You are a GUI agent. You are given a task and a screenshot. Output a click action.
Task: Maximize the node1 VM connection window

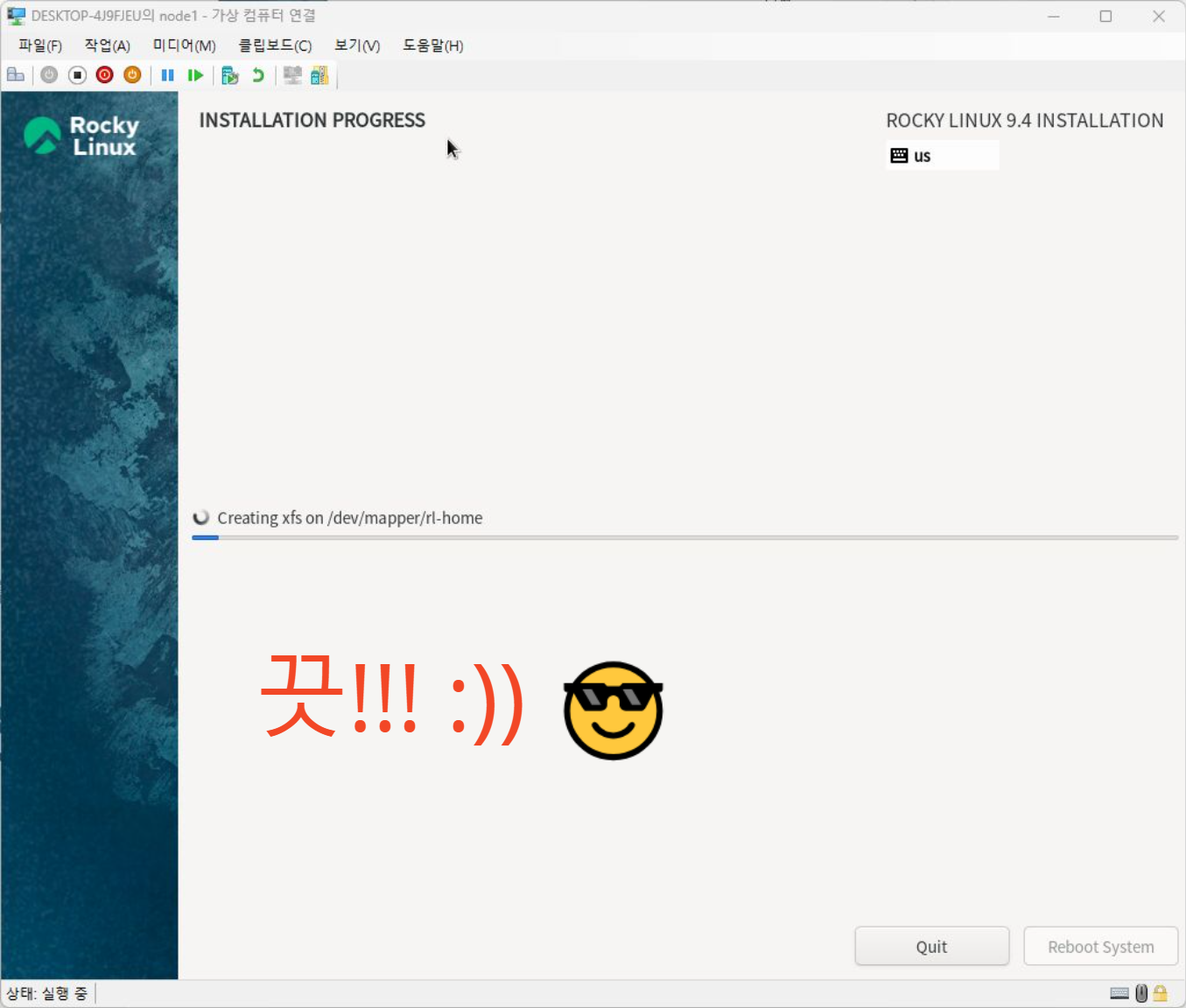[x=1106, y=16]
